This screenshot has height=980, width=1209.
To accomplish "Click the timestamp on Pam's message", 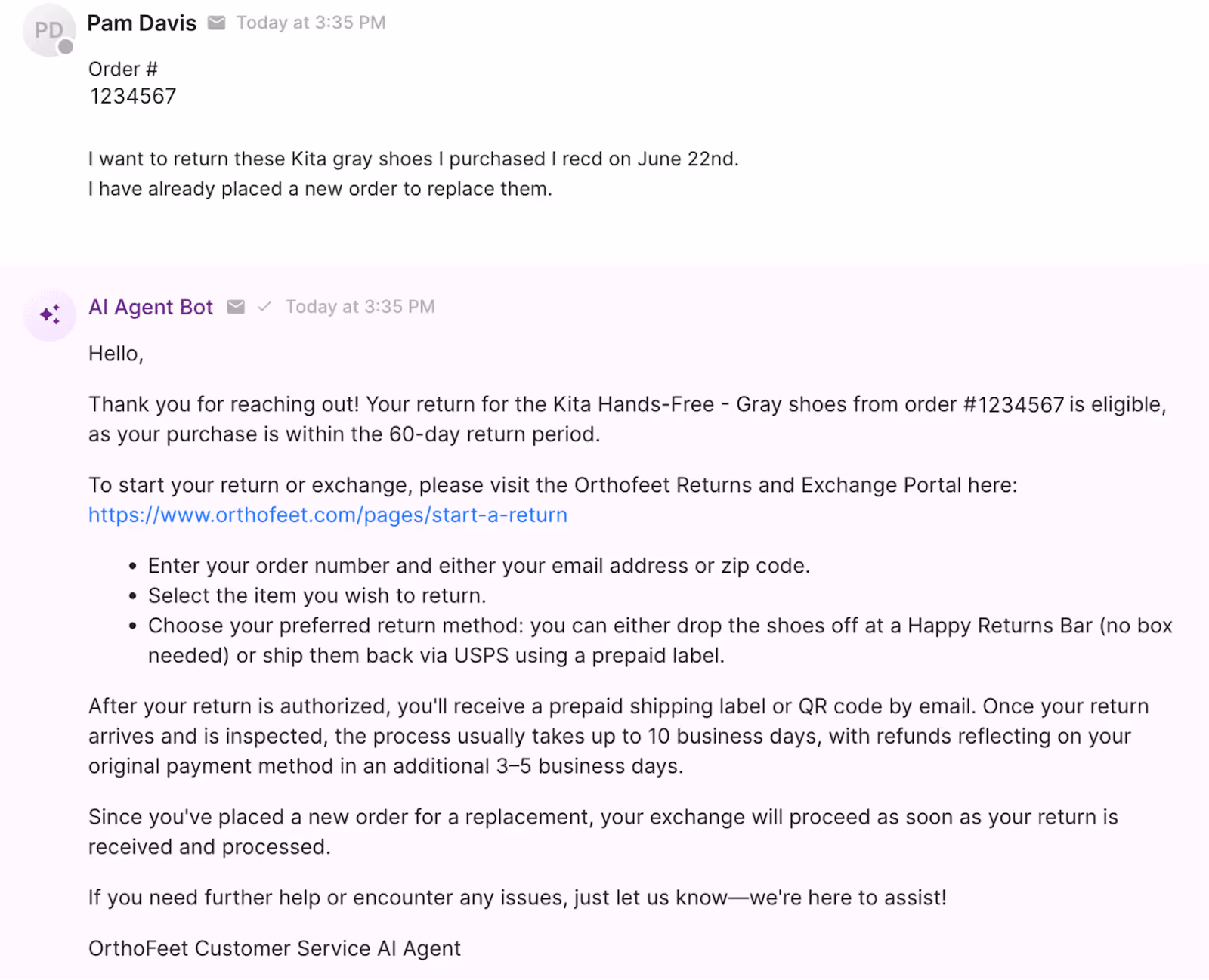I will (x=311, y=23).
